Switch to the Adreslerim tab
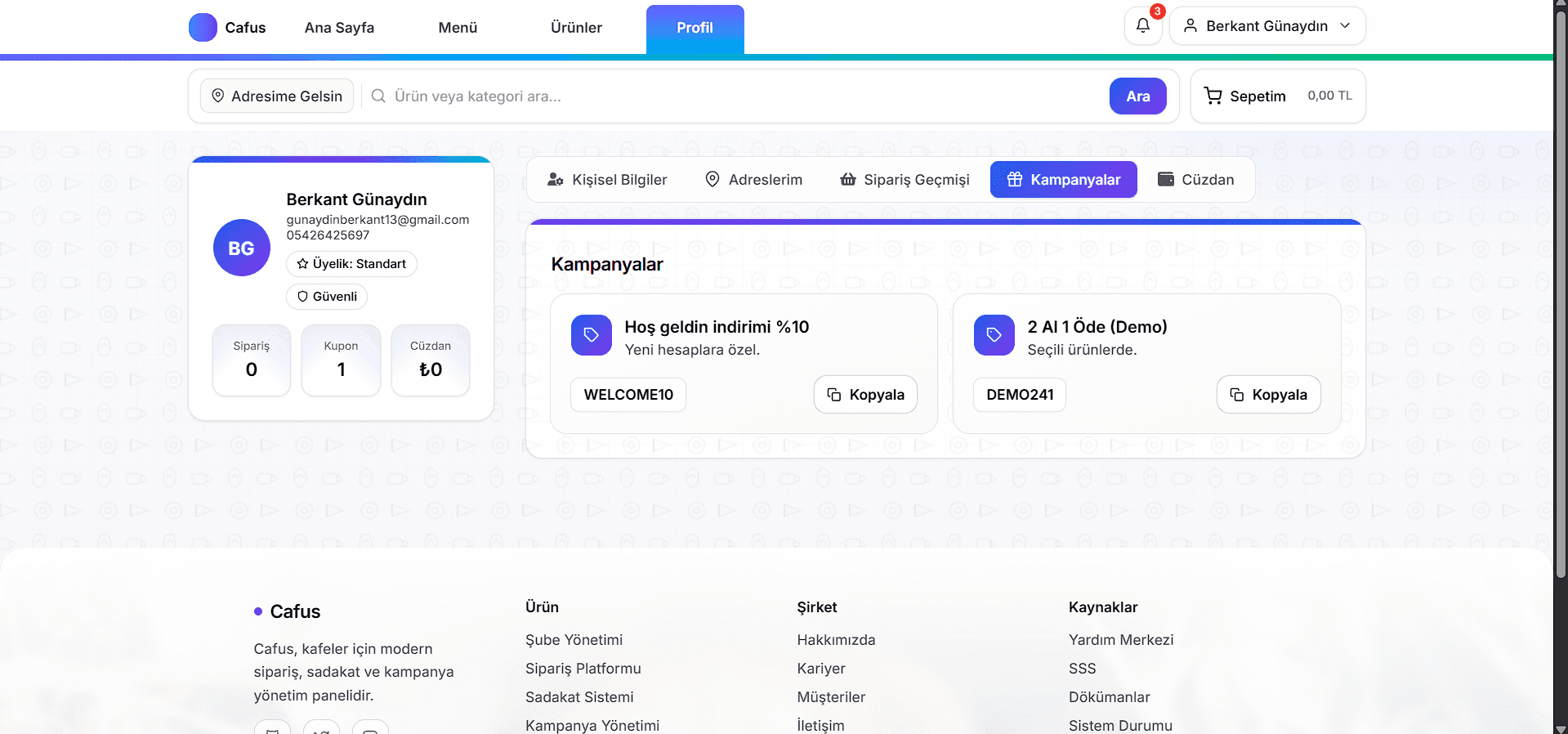The image size is (1568, 734). 753,180
